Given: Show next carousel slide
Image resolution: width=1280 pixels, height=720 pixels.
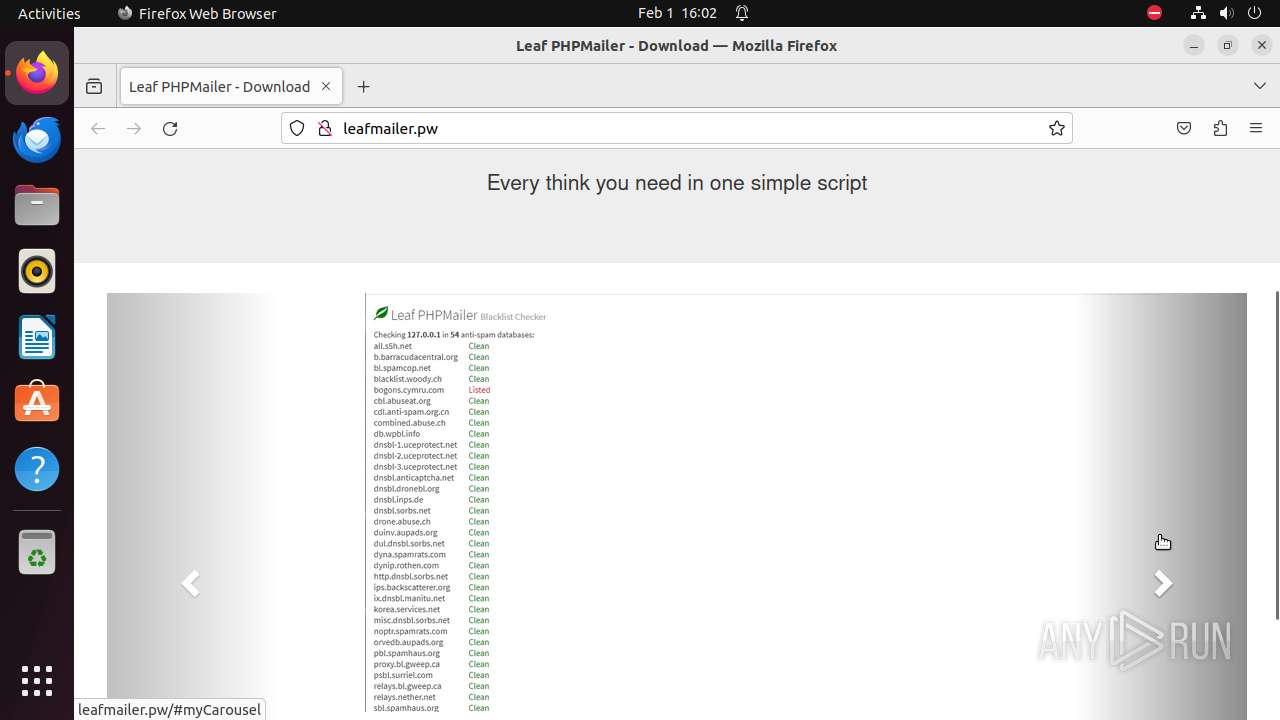Looking at the screenshot, I should click(x=1163, y=583).
